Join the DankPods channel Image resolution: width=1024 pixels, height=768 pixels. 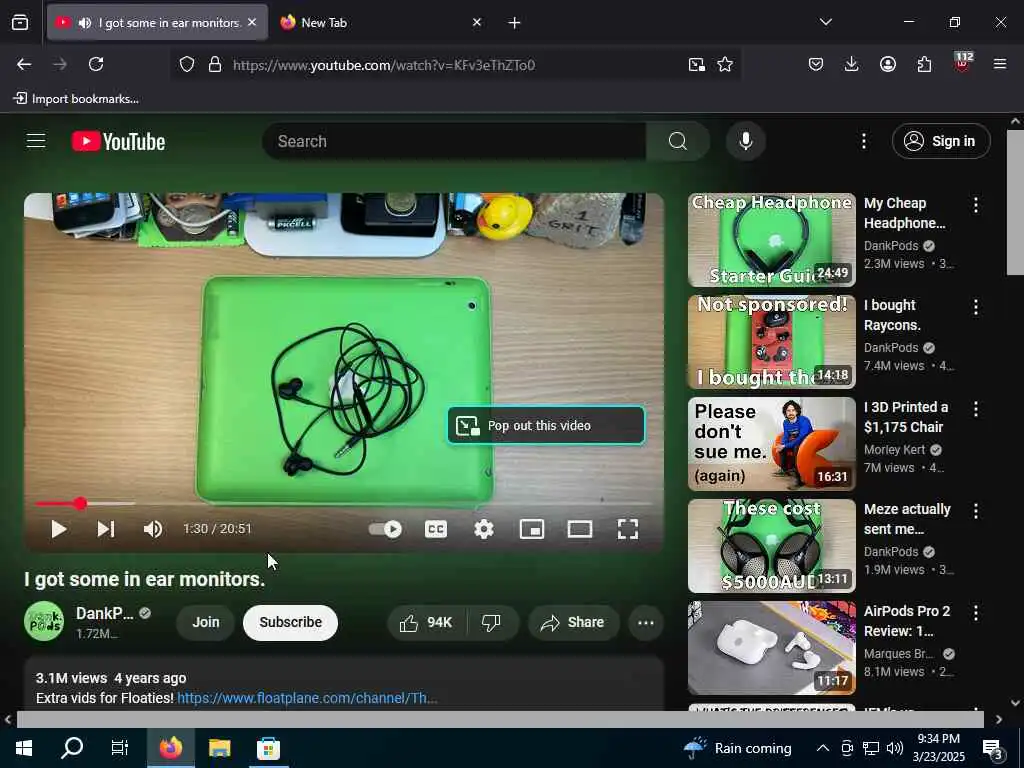coord(206,622)
